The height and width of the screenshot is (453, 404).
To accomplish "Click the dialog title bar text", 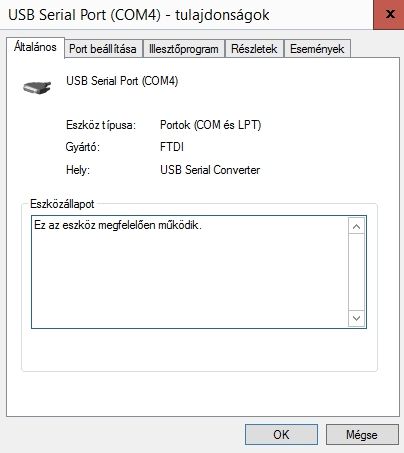I will click(139, 15).
